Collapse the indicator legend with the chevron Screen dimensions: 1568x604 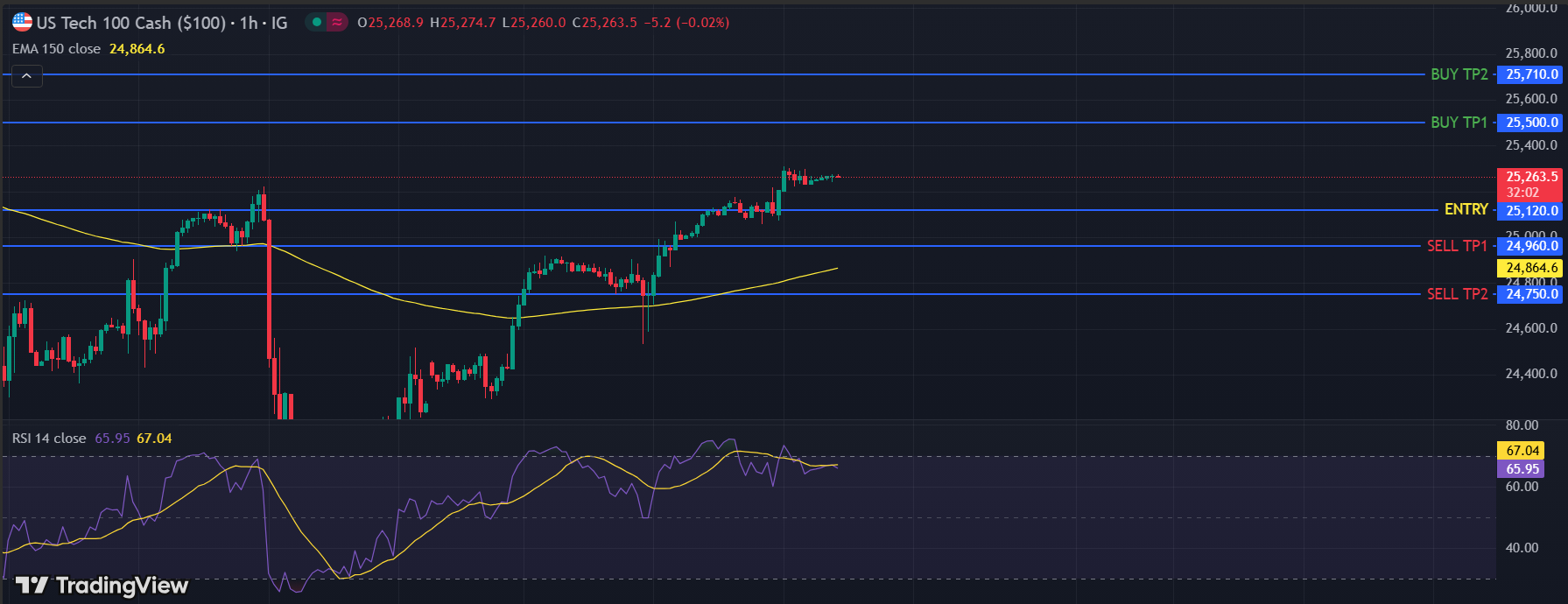click(26, 76)
